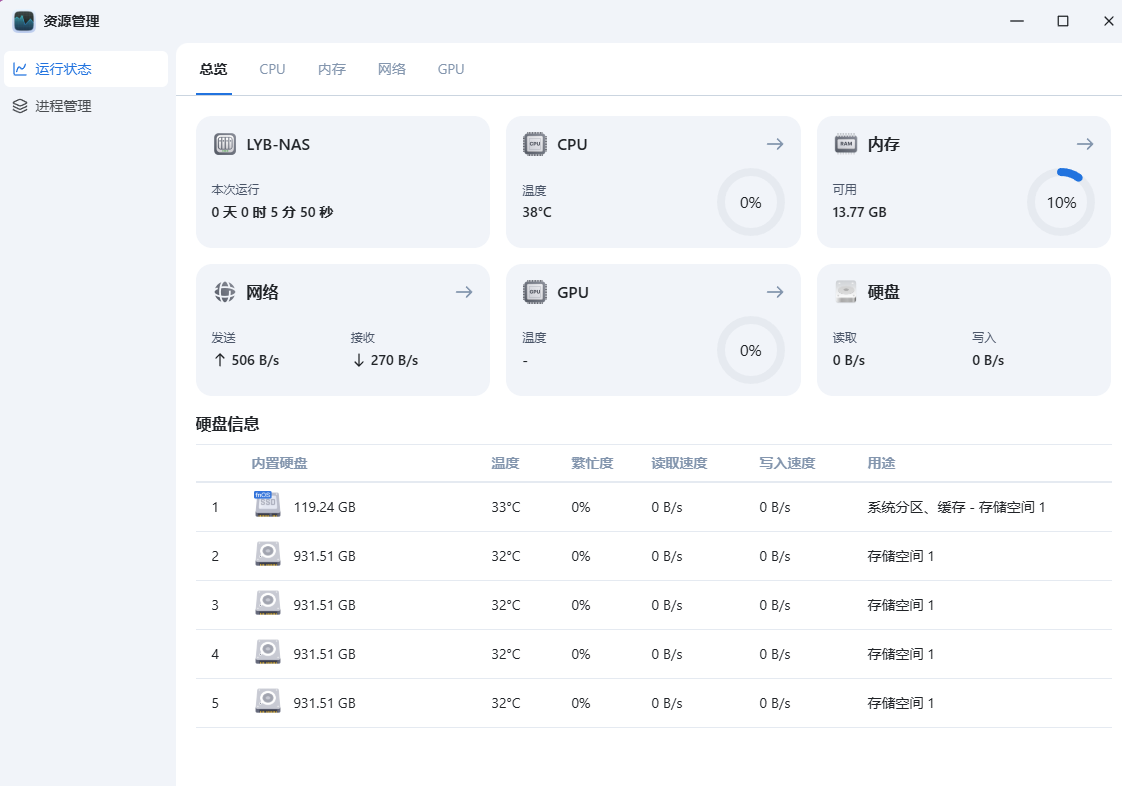Open CPU details via arrow
This screenshot has width=1122, height=786.
pyautogui.click(x=775, y=144)
